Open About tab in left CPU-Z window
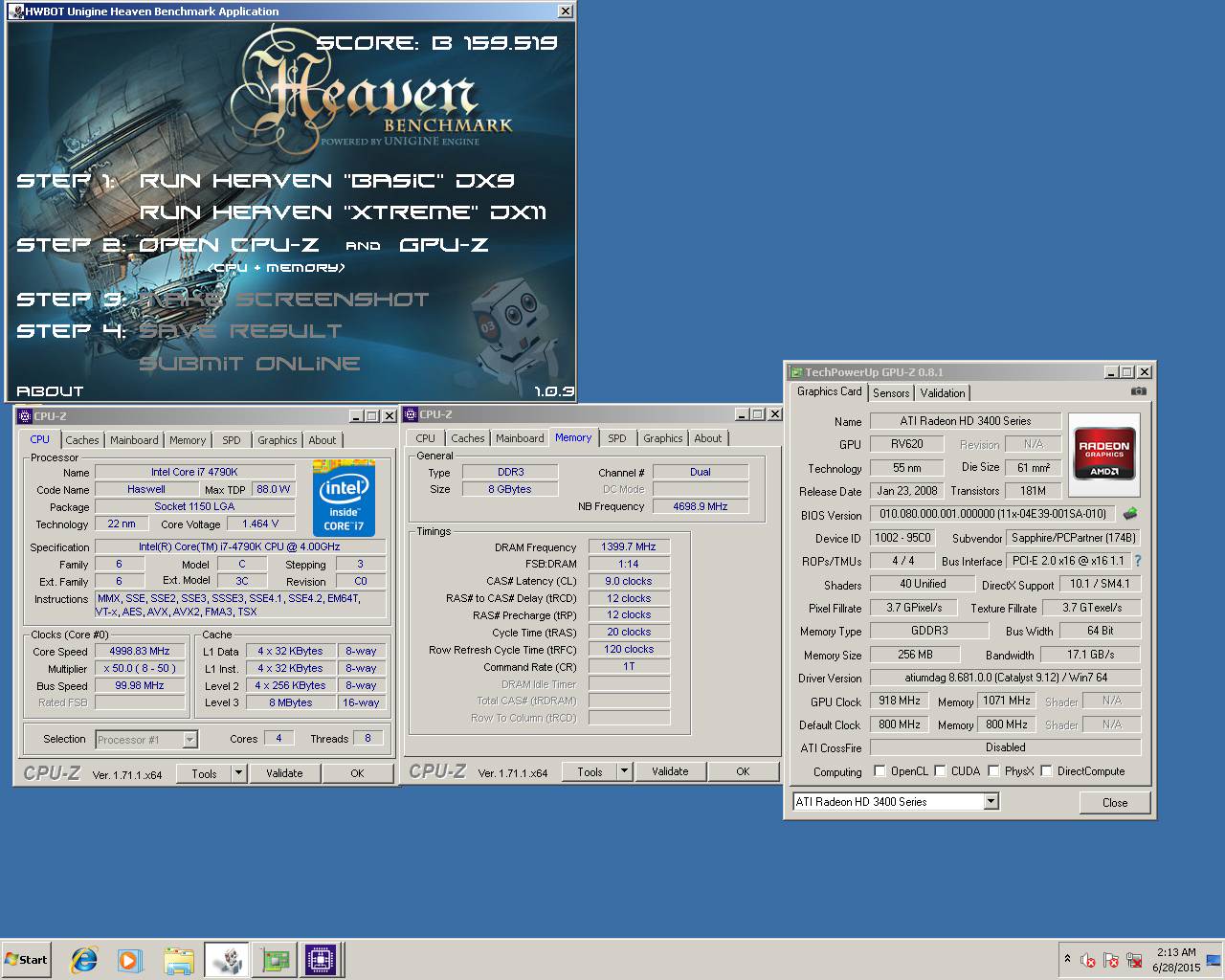Image resolution: width=1225 pixels, height=980 pixels. click(x=323, y=440)
